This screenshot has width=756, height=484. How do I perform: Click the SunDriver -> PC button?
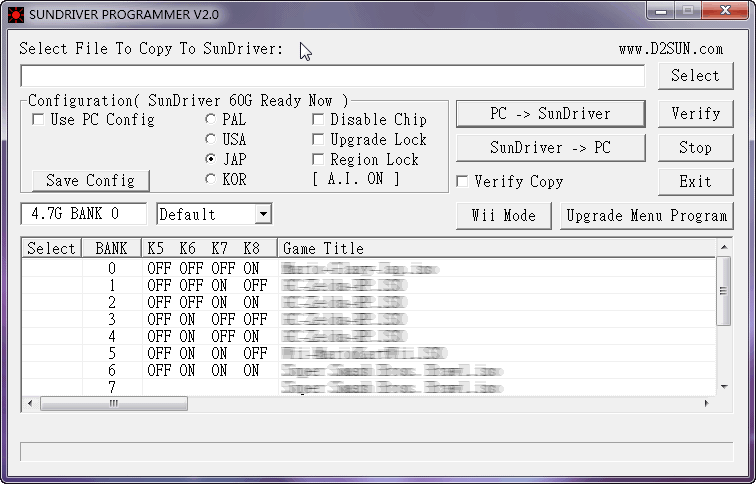pos(550,148)
